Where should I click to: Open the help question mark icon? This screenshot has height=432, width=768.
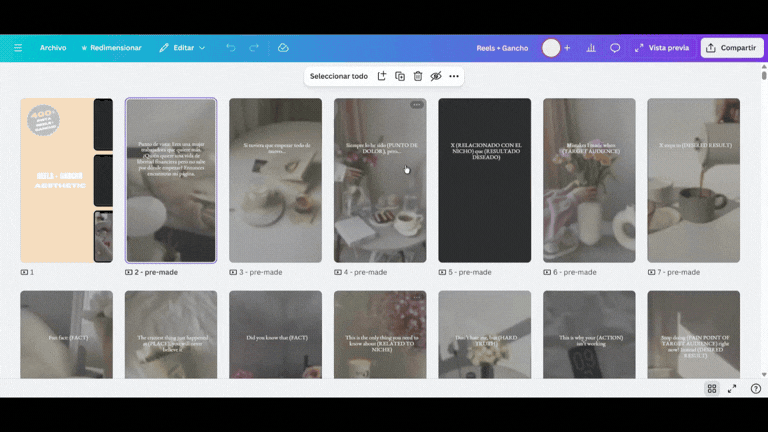(x=755, y=389)
